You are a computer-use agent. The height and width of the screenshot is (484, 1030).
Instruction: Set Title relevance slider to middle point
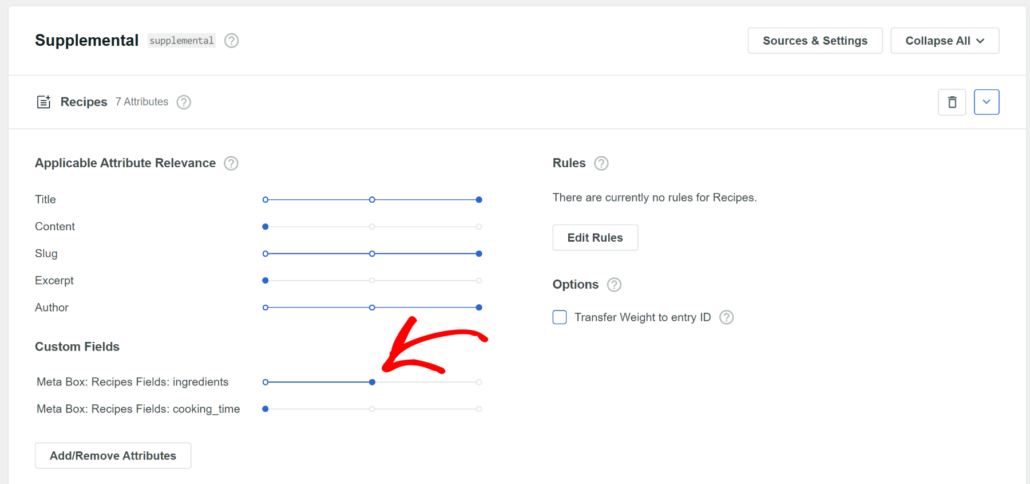[372, 200]
